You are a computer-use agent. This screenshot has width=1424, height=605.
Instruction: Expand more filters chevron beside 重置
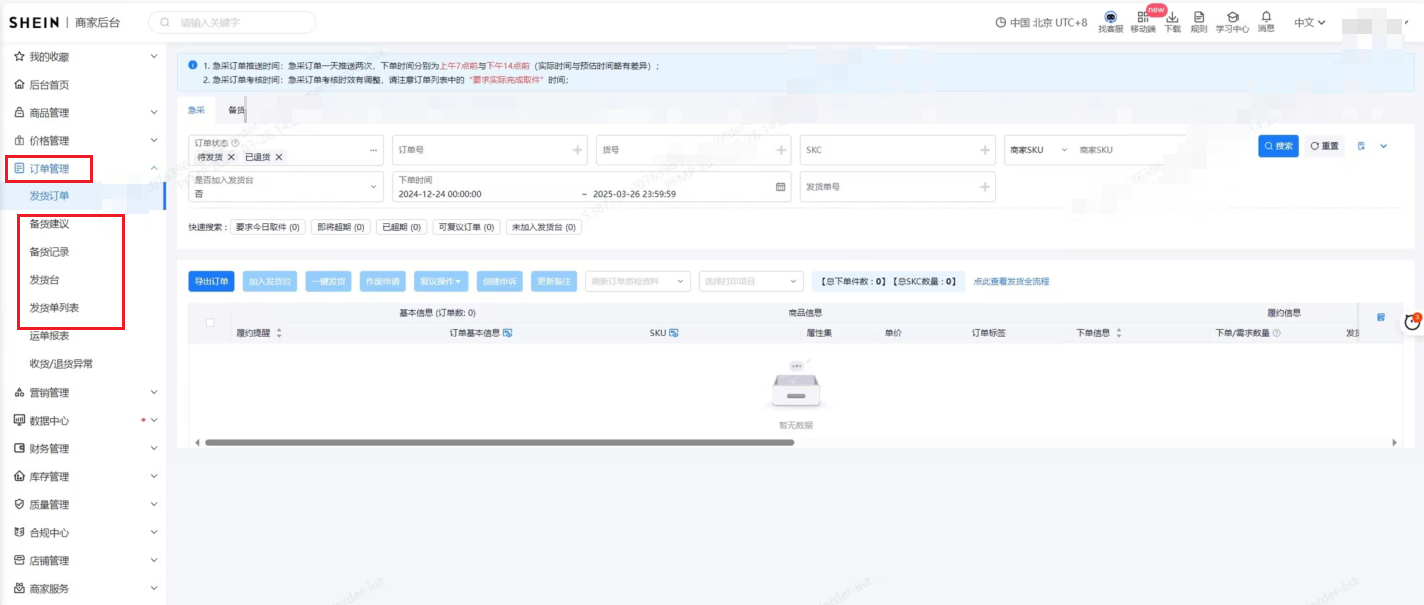tap(1384, 146)
